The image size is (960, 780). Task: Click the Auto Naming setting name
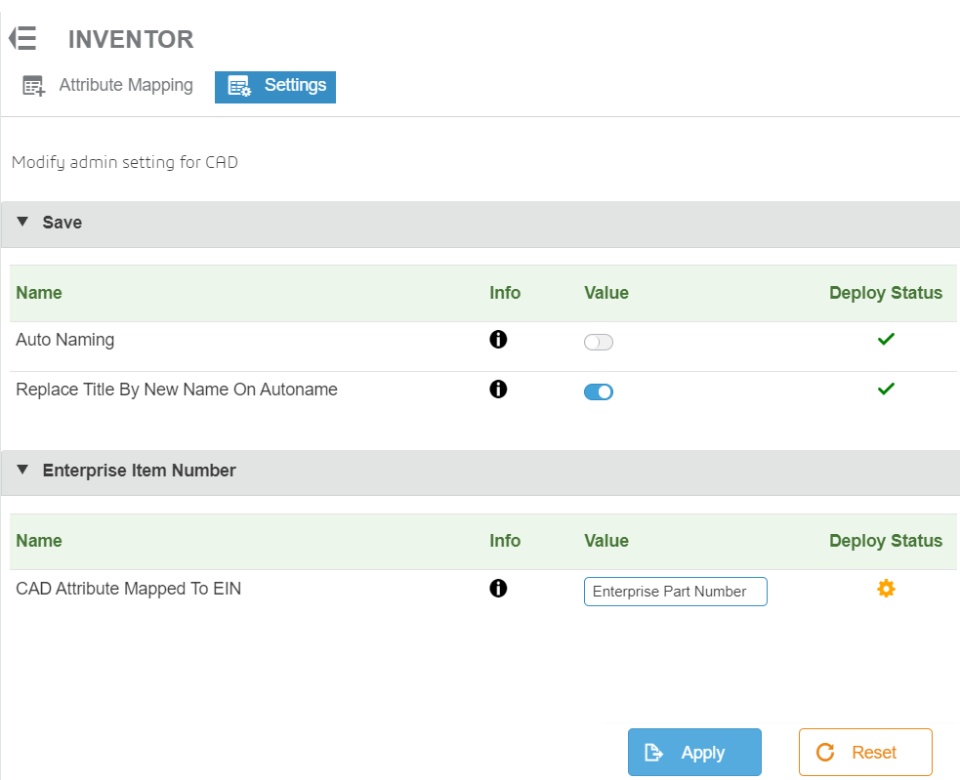pos(65,340)
